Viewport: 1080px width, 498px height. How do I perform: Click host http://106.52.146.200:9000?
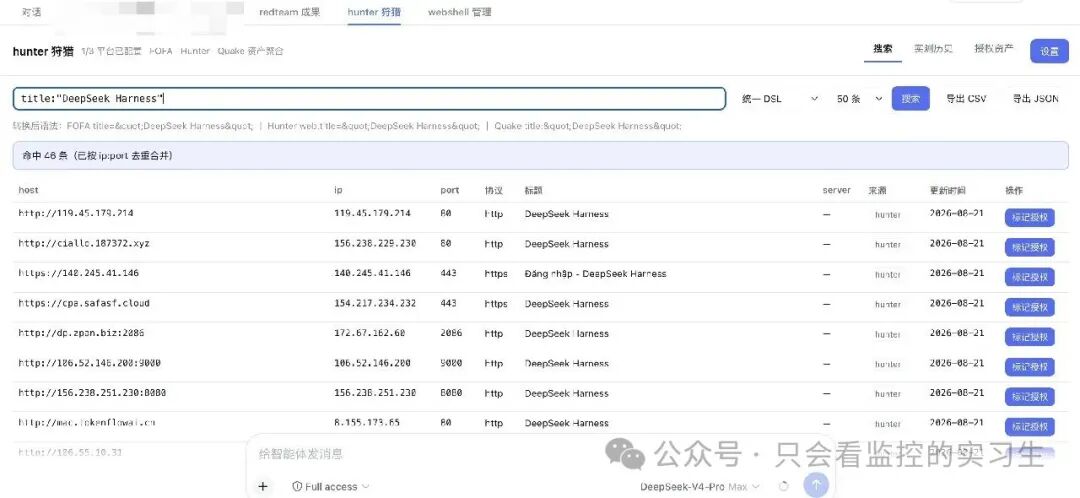pos(90,363)
